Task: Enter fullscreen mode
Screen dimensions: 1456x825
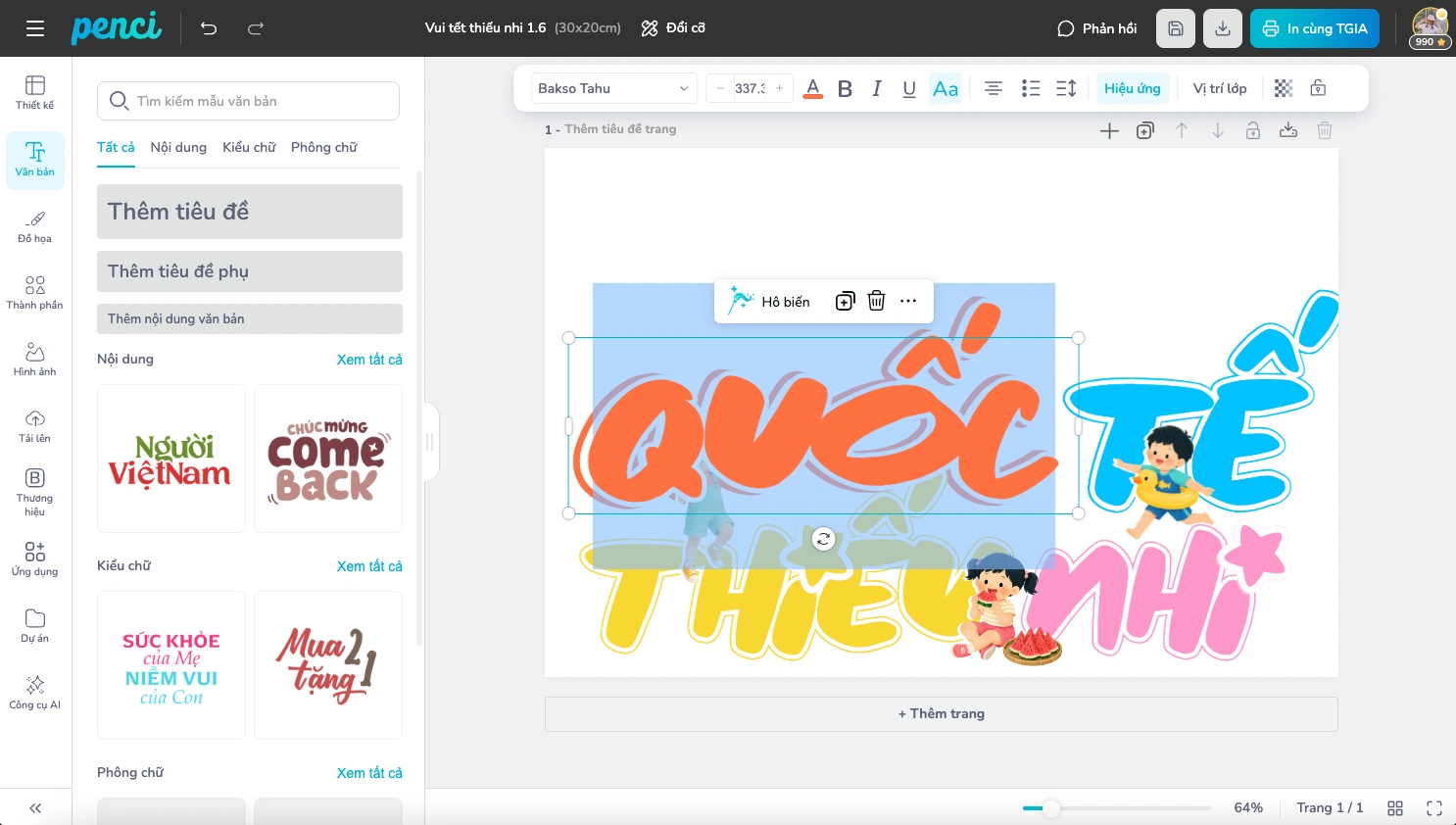Action: [x=1434, y=808]
